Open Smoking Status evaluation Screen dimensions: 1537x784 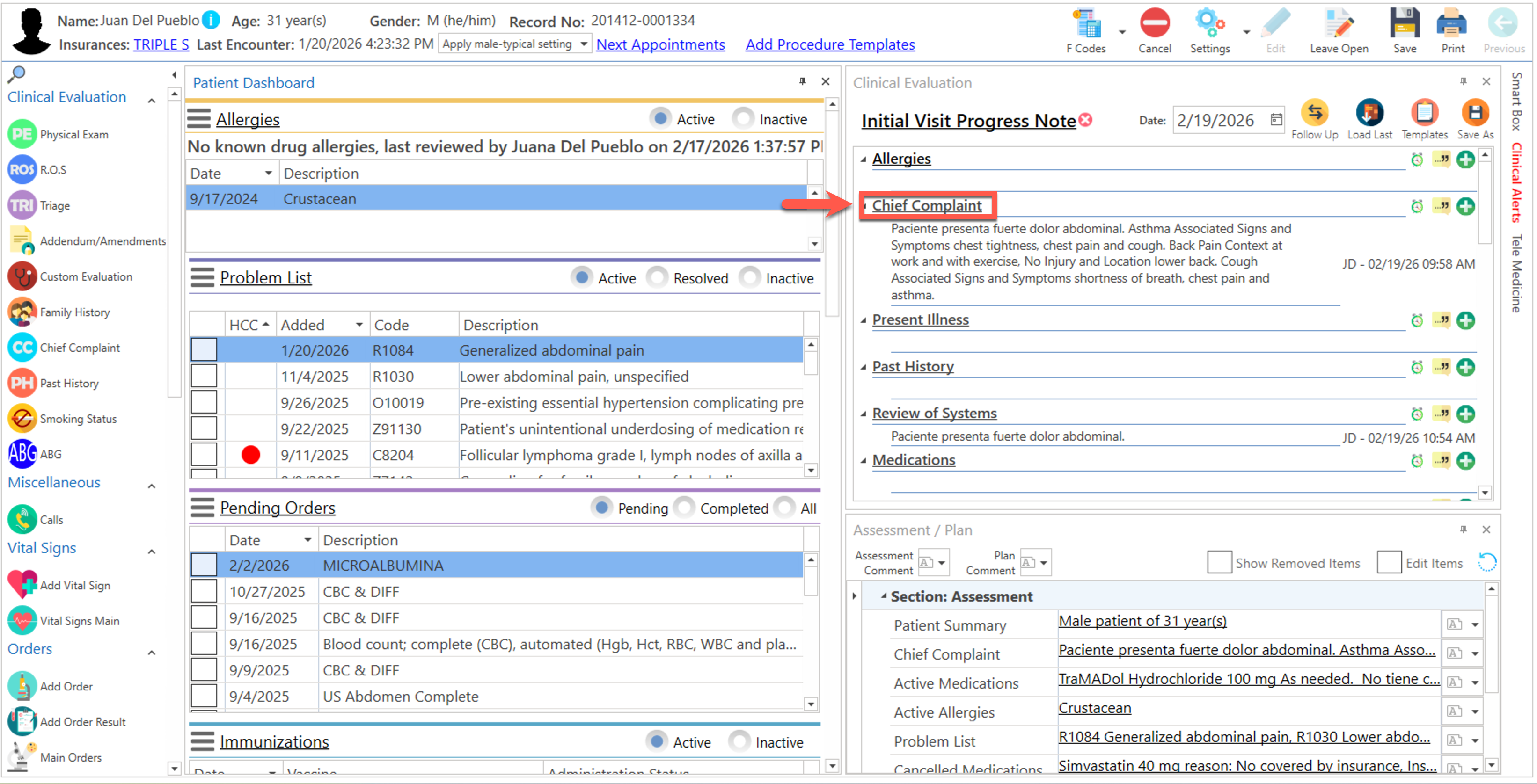[x=78, y=419]
